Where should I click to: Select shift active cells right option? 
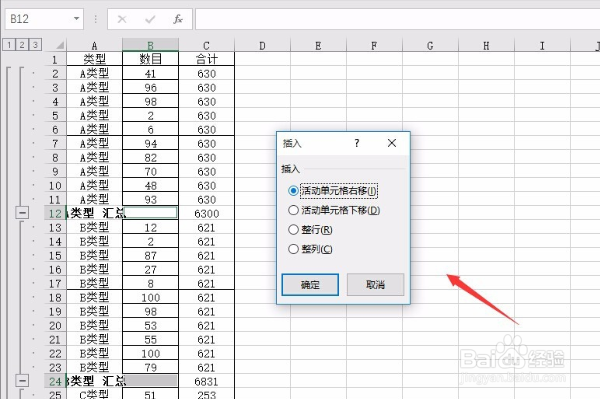(x=333, y=191)
